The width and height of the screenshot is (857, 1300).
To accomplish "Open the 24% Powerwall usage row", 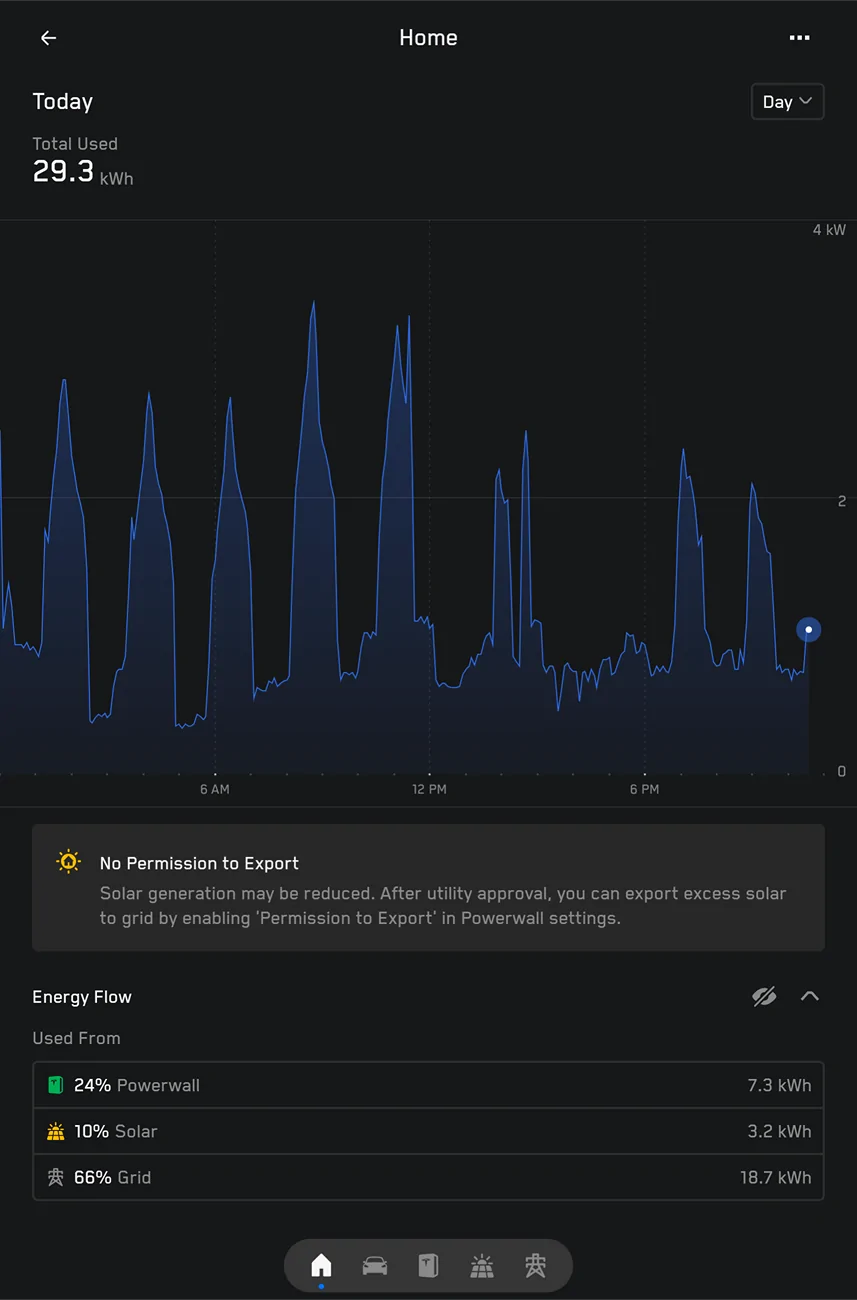I will point(428,1085).
